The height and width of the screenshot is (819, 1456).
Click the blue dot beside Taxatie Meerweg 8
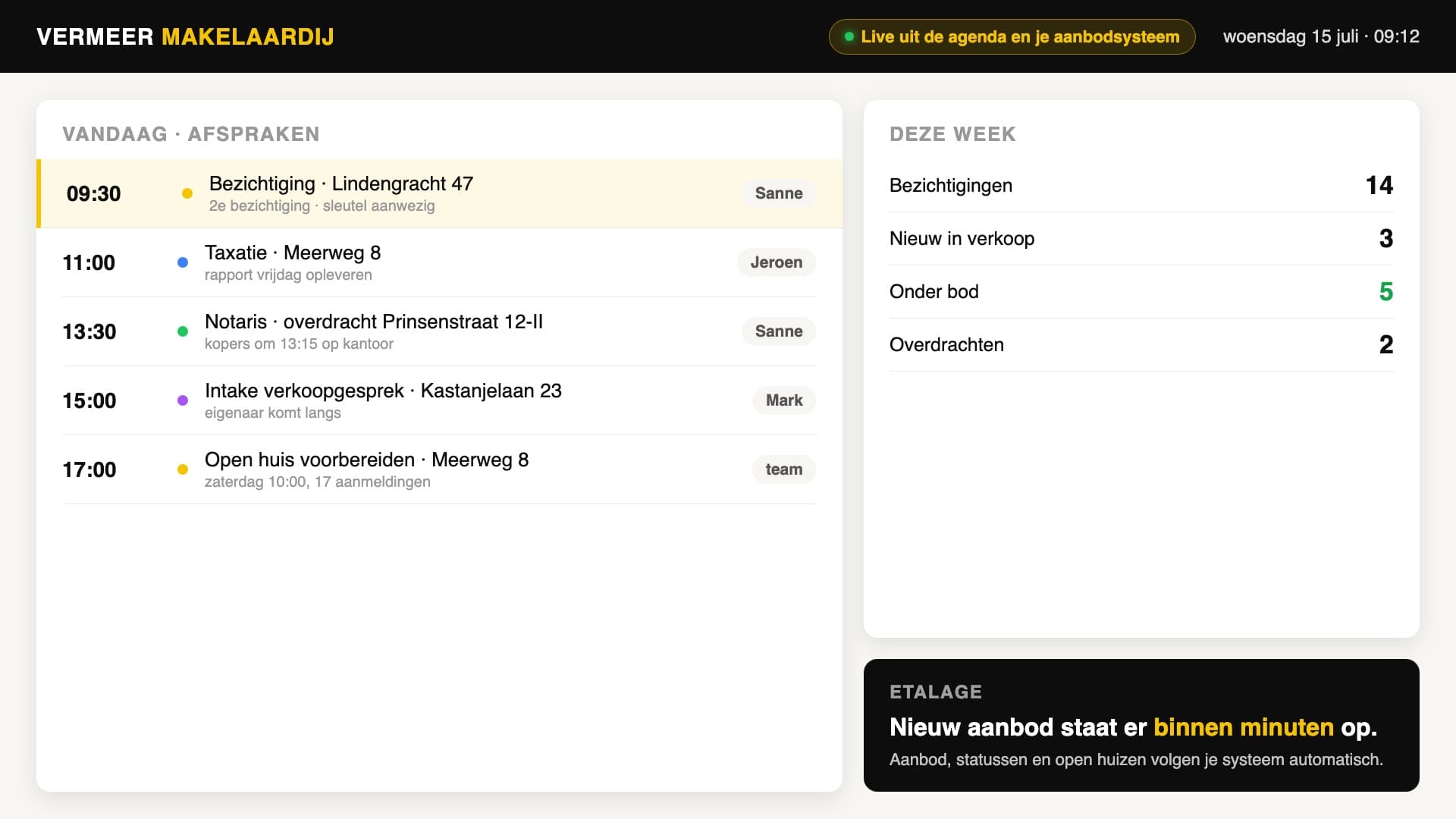(x=183, y=262)
